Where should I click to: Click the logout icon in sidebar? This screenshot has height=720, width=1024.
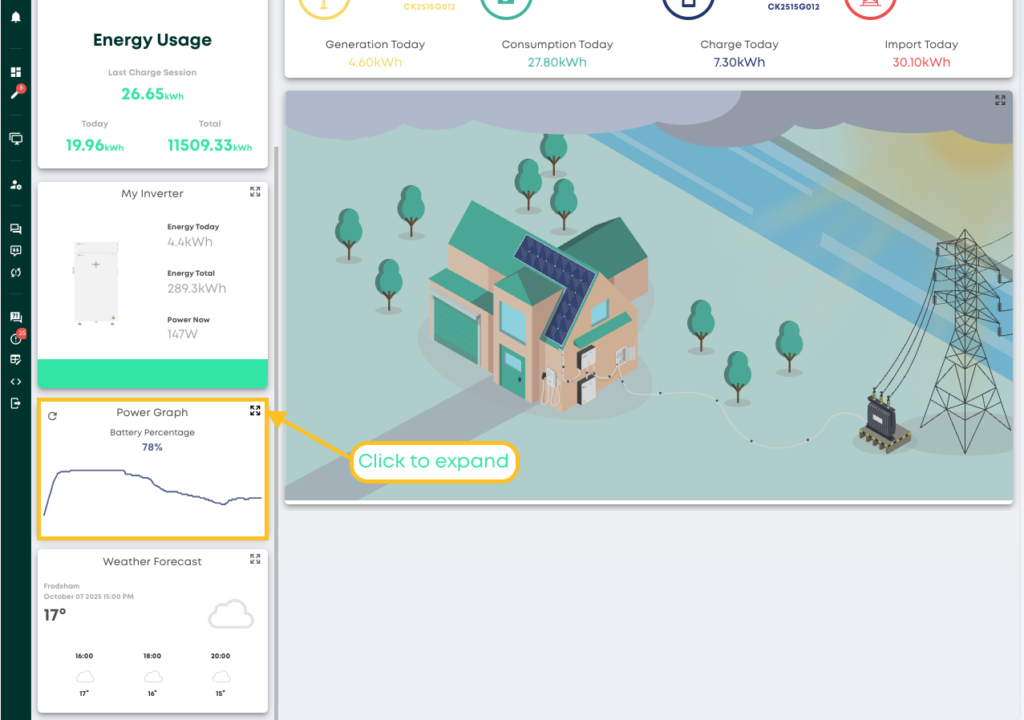[x=15, y=403]
